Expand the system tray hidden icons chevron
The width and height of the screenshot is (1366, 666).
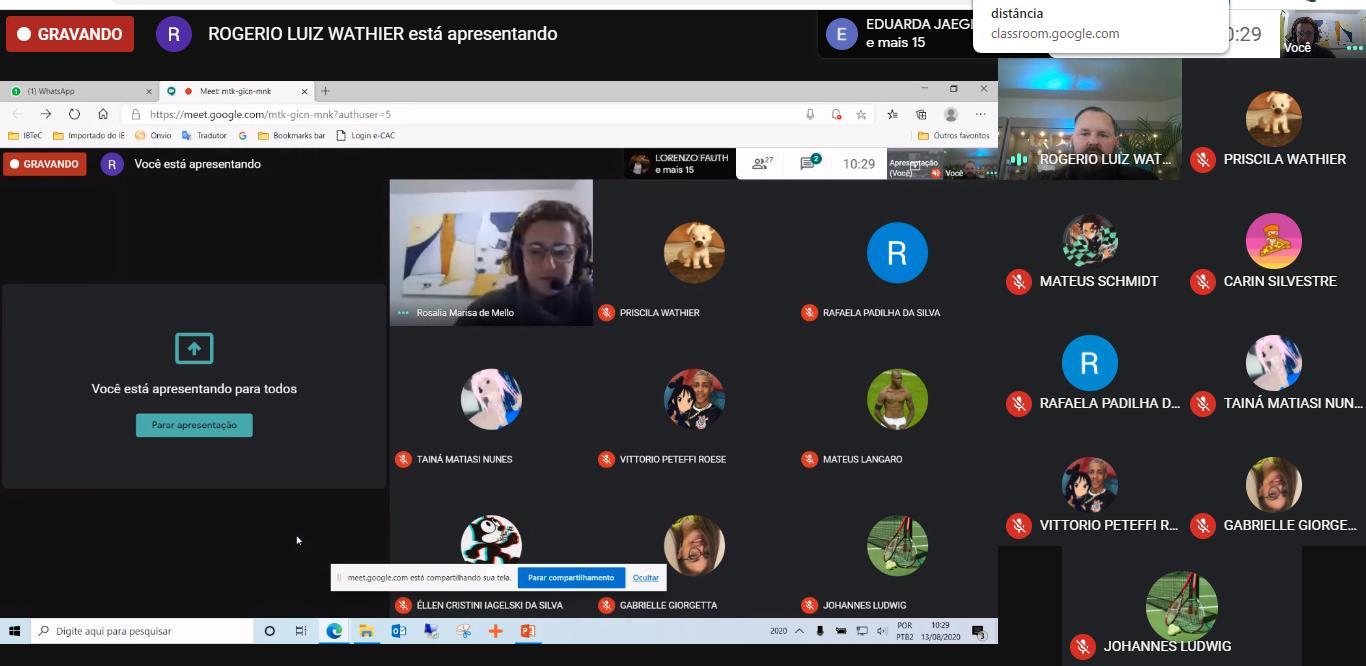pyautogui.click(x=799, y=631)
